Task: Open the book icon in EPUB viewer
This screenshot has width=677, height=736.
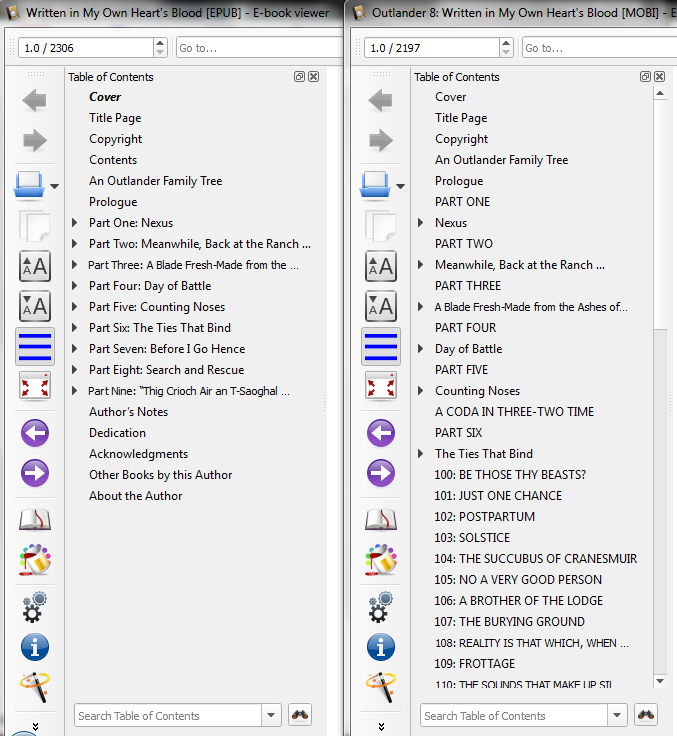Action: point(29,184)
